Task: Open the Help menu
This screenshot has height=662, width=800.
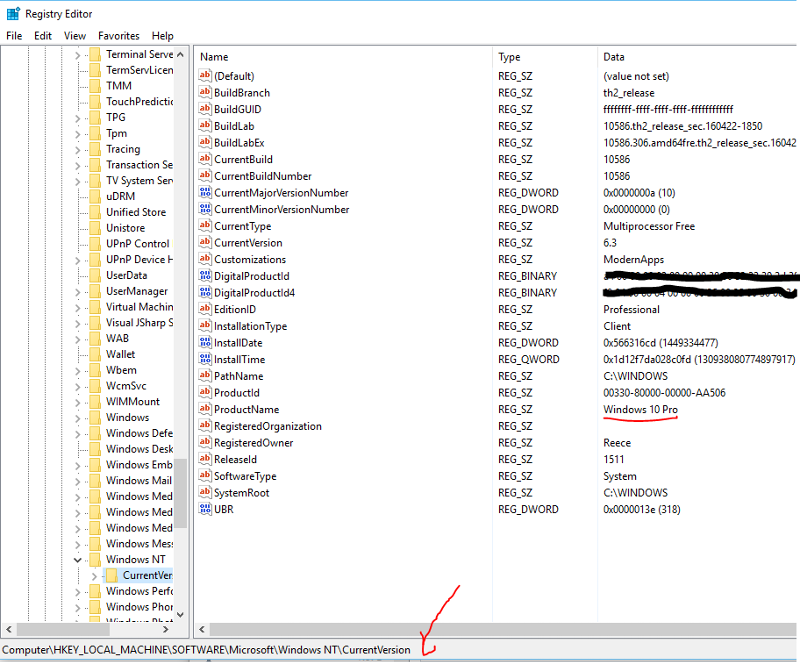Action: click(162, 36)
